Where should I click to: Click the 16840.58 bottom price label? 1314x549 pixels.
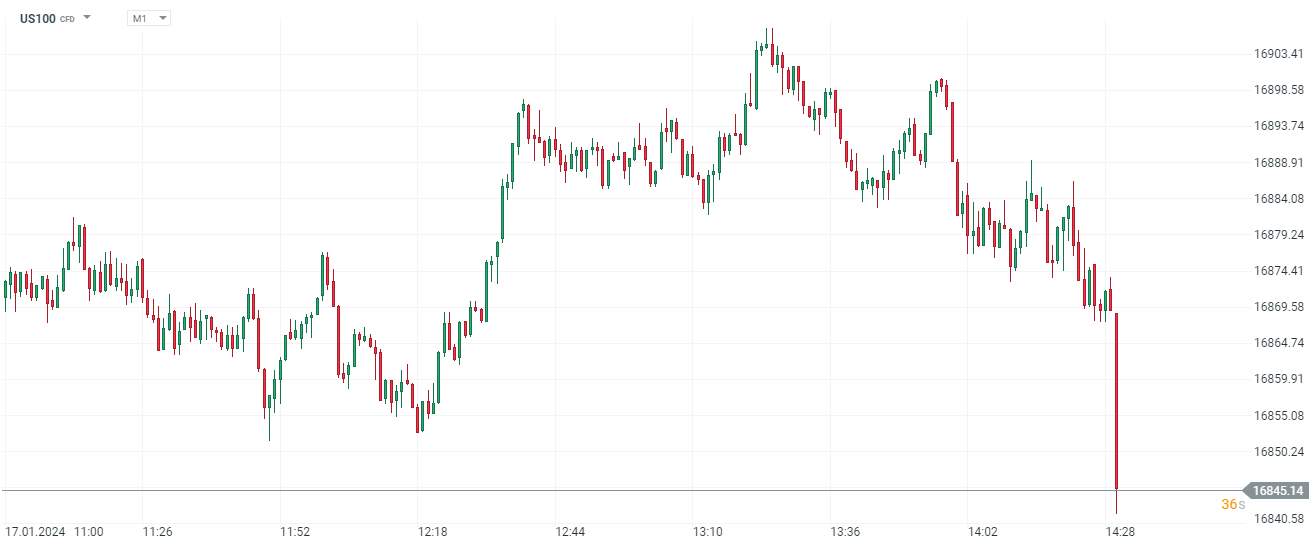(x=1279, y=518)
